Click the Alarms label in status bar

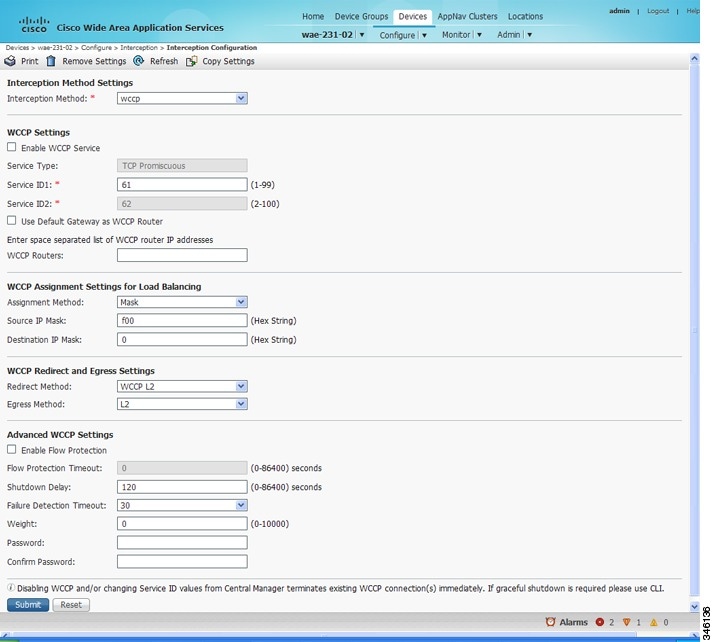574,622
